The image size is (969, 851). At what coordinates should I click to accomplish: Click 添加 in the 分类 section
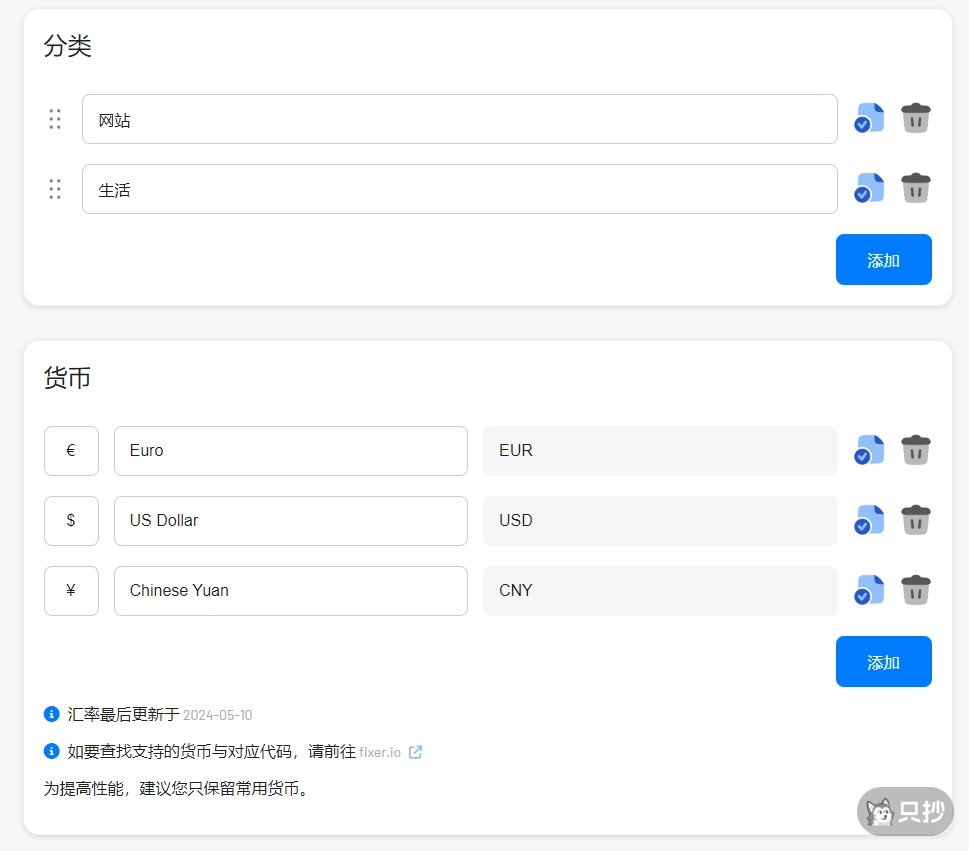[883, 259]
